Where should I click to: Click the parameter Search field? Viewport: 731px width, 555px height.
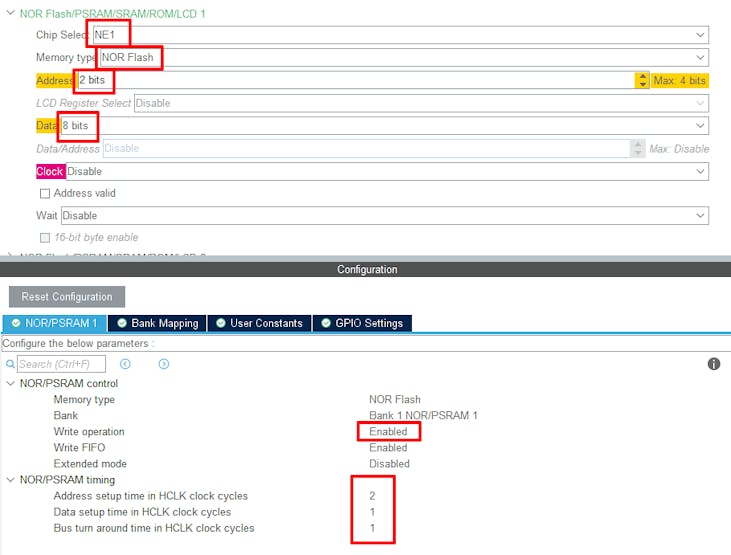(61, 364)
